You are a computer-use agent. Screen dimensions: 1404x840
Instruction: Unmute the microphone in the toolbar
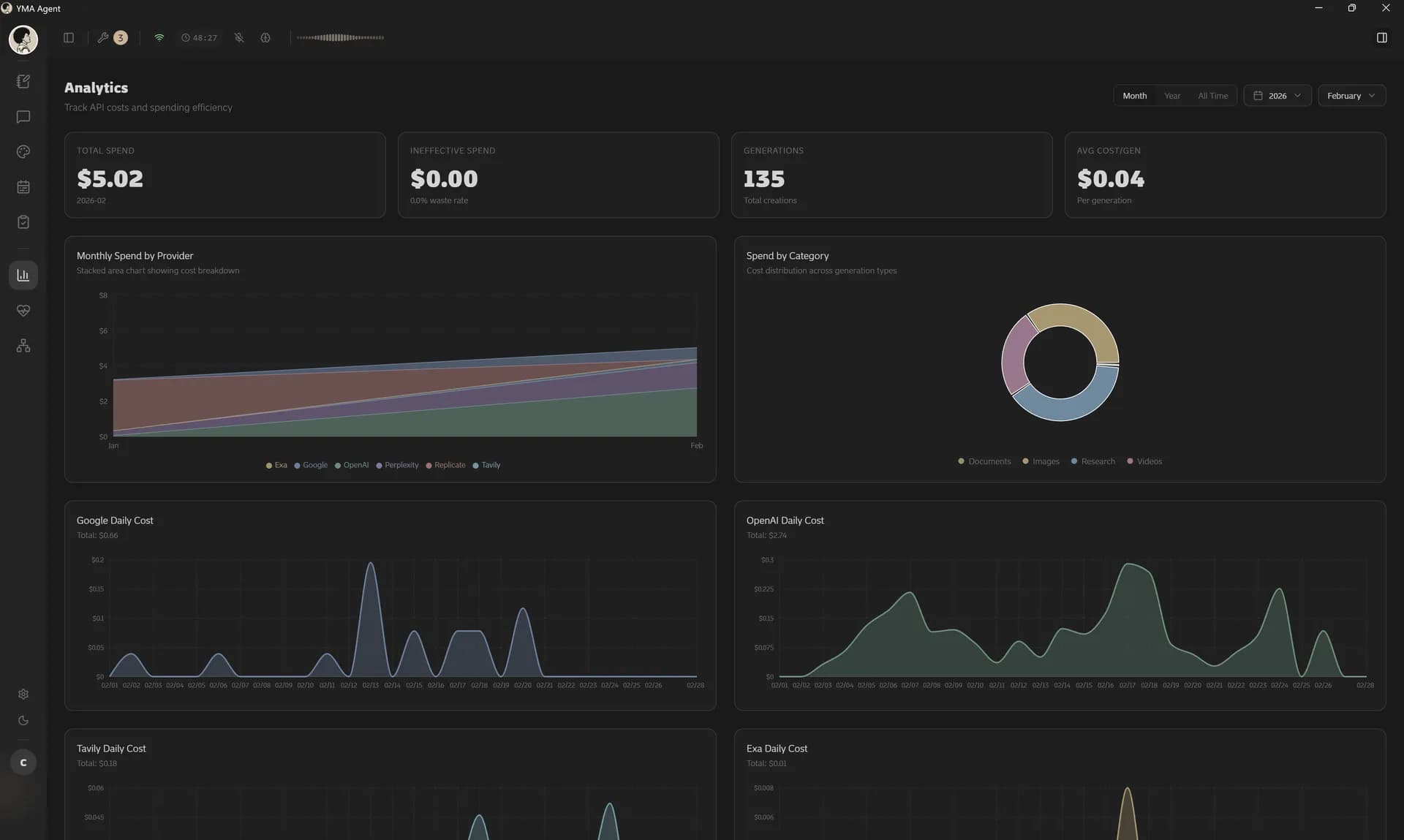pyautogui.click(x=238, y=37)
